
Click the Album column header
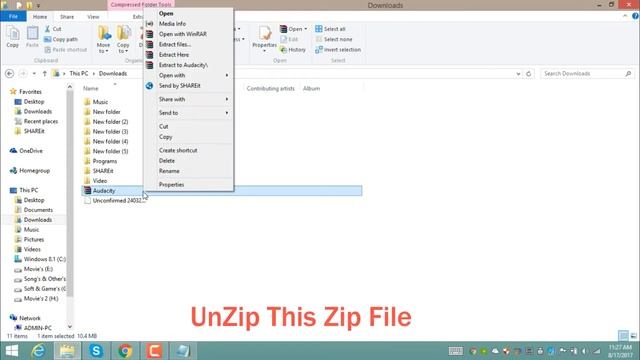tap(311, 89)
